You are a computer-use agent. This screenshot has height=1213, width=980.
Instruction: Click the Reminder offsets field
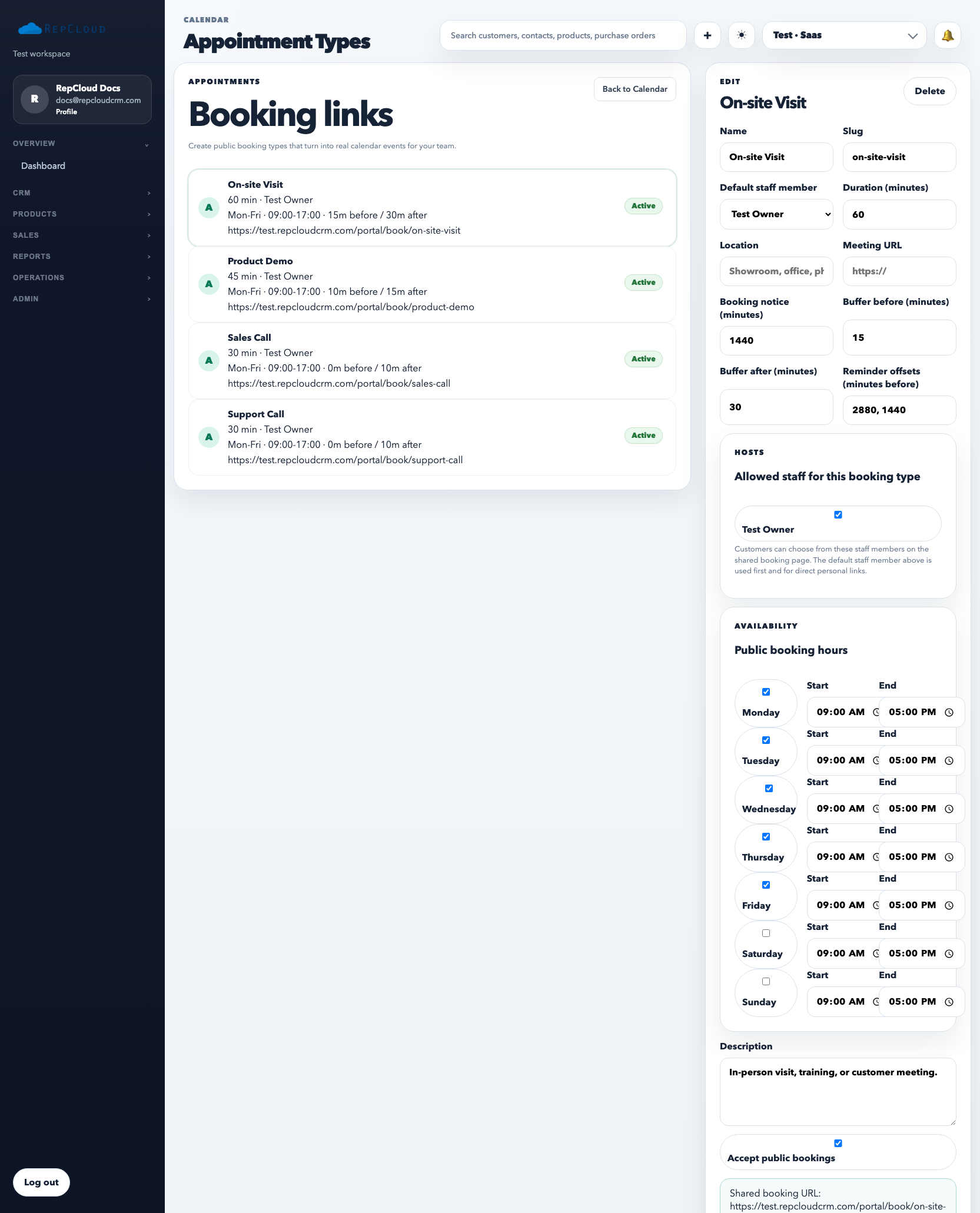tap(899, 410)
